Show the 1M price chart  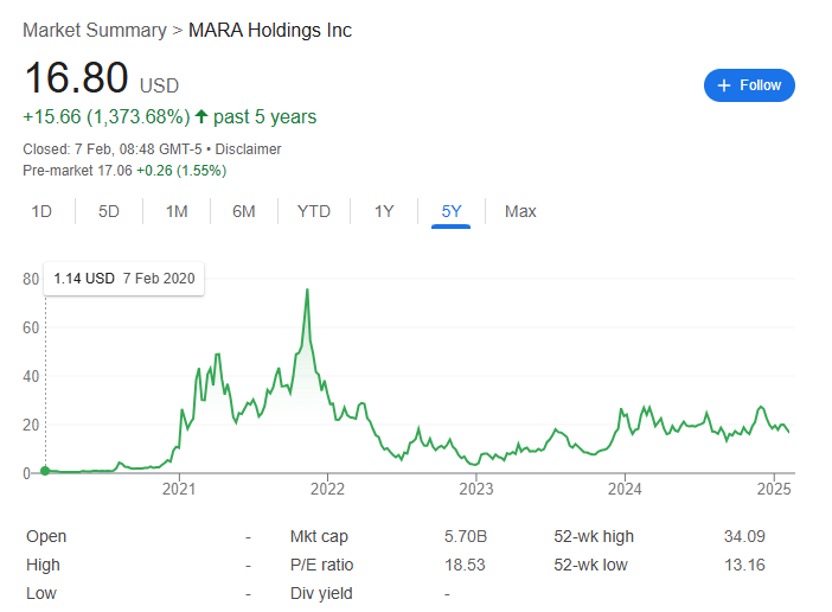click(176, 211)
